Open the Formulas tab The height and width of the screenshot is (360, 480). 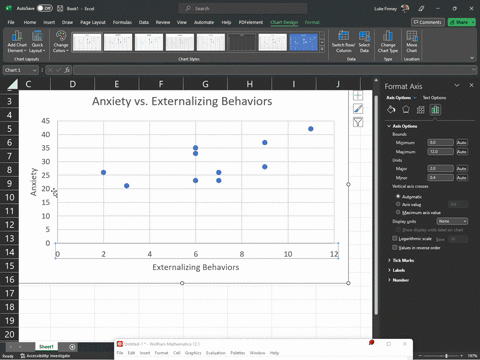click(x=122, y=22)
